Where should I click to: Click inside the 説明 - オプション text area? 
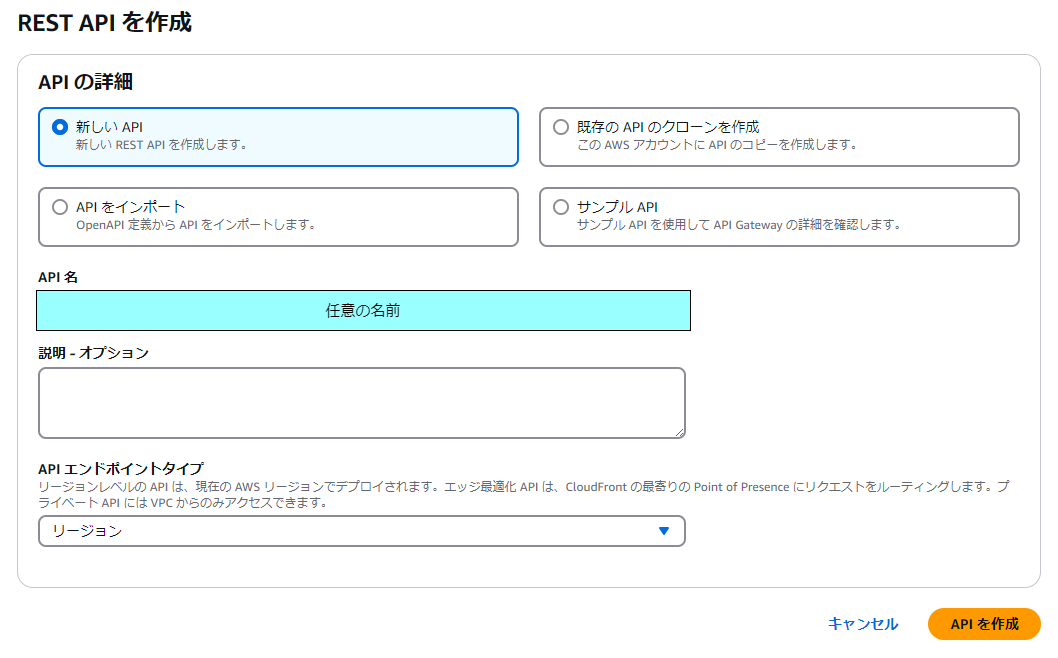(x=362, y=402)
